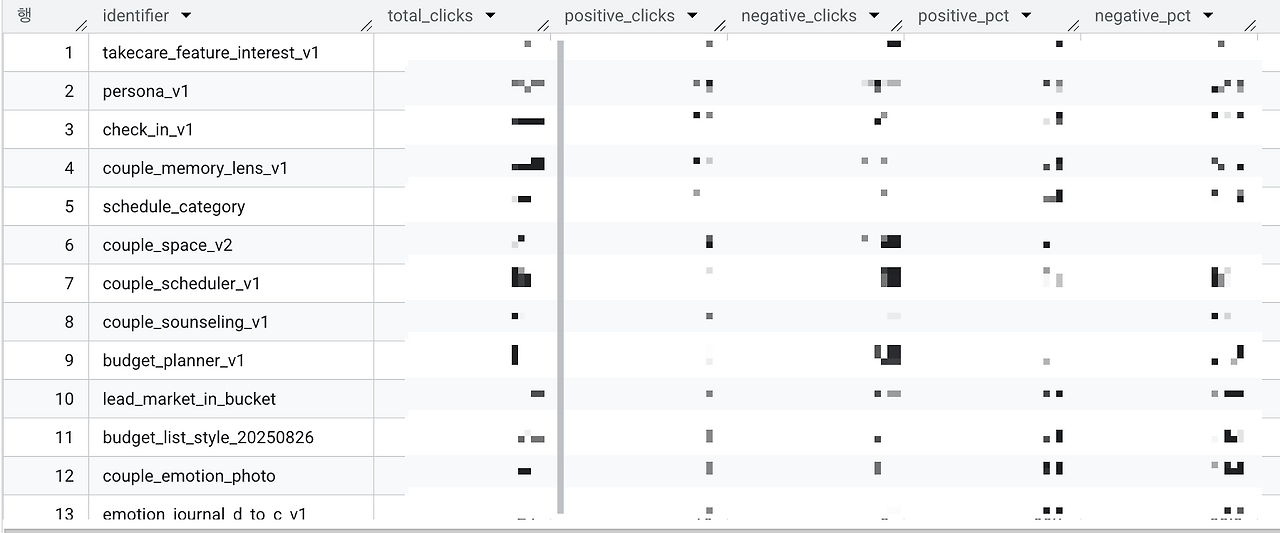Click the vertical gray scrollbar divider
Viewport: 1280px width, 533px height.
coord(560,277)
